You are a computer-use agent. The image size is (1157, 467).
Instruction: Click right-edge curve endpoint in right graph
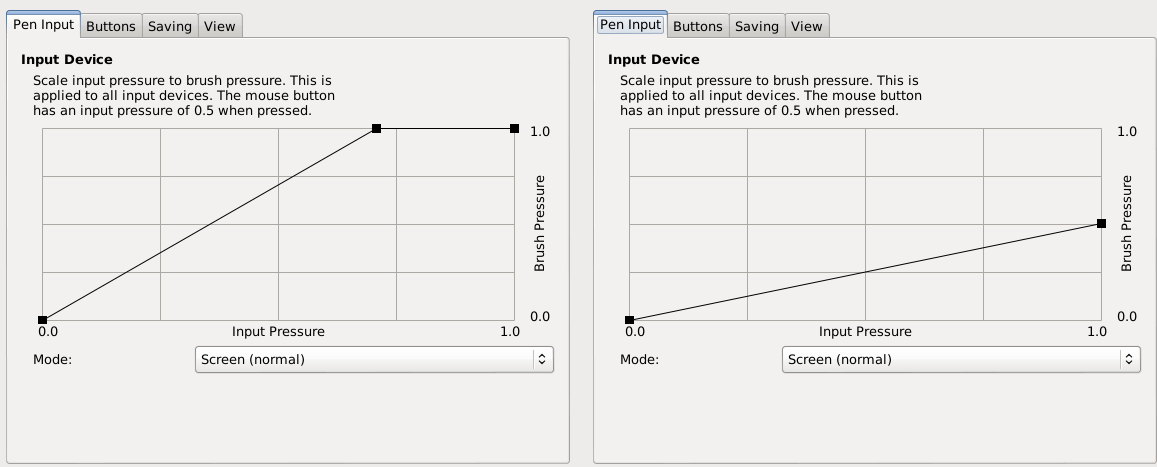[x=1102, y=224]
